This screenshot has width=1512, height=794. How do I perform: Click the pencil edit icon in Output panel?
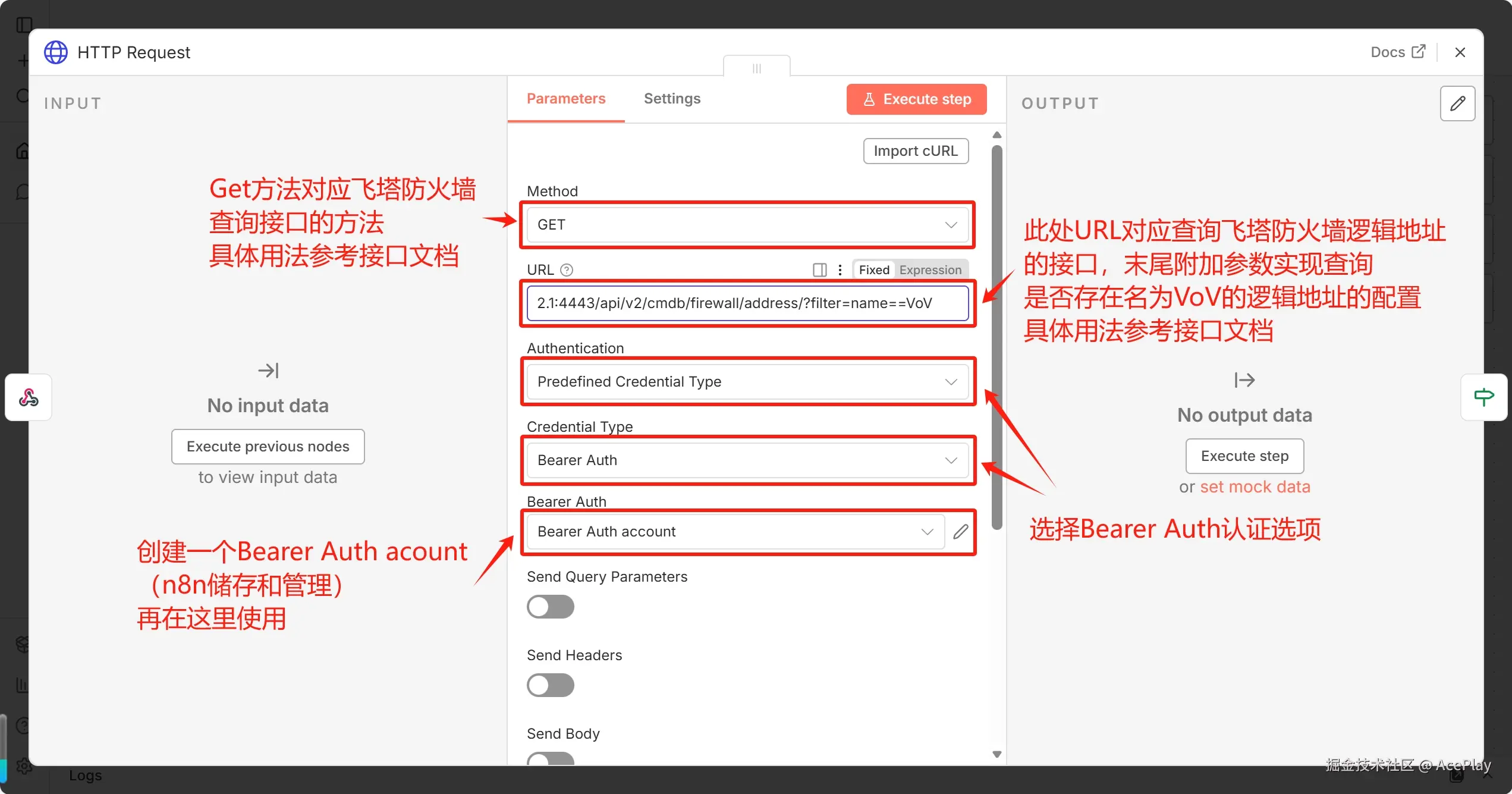pos(1457,103)
